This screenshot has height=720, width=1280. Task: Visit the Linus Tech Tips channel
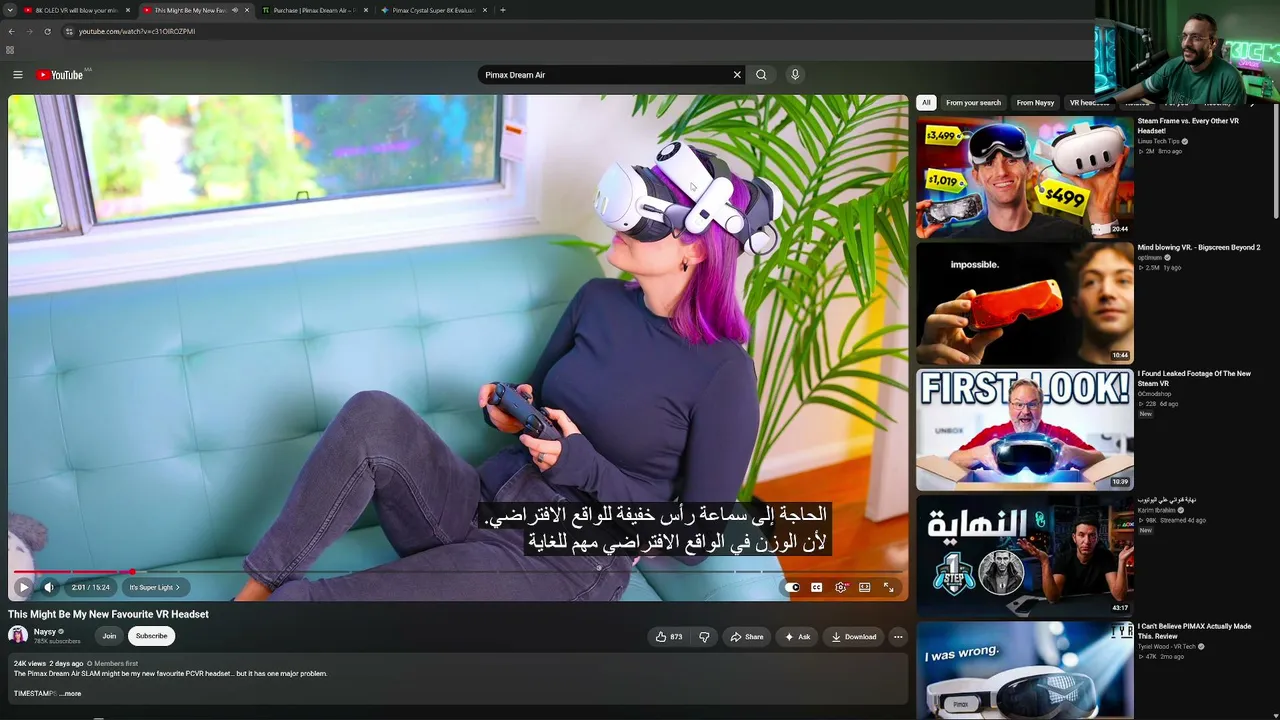[x=1159, y=141]
